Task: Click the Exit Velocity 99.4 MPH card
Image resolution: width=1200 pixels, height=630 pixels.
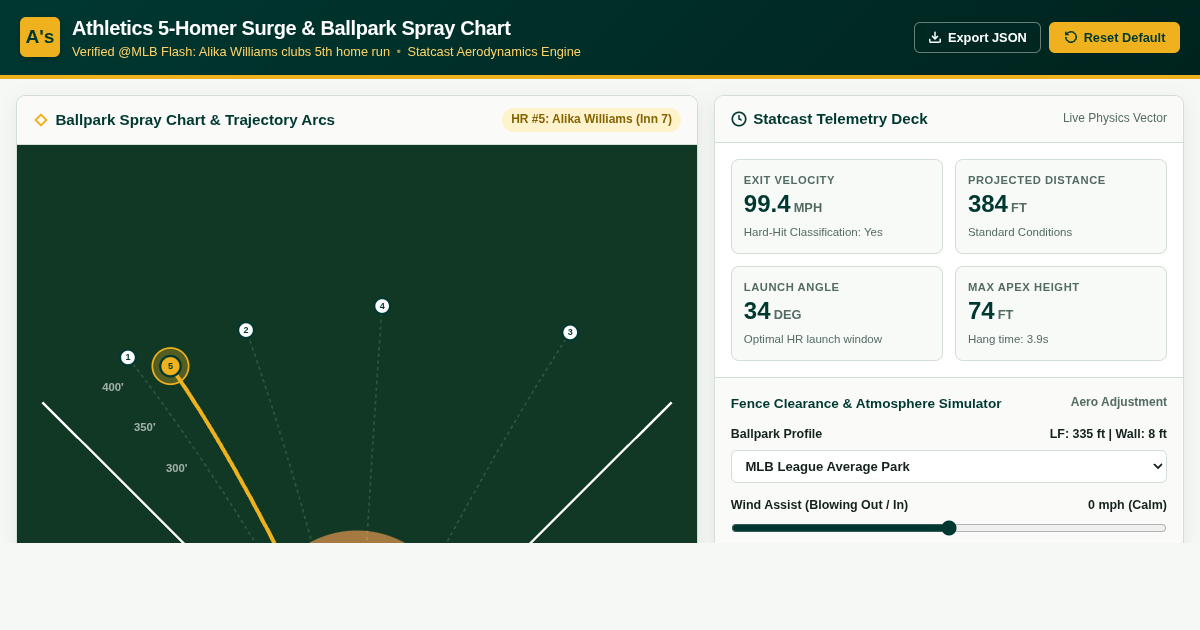Action: click(836, 206)
